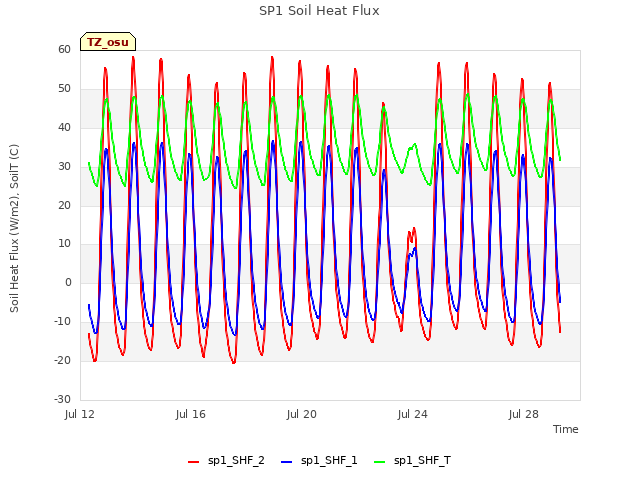This screenshot has width=640, height=480.
Task: Click the sp1_SHF_1 legend label
Action: (329, 460)
